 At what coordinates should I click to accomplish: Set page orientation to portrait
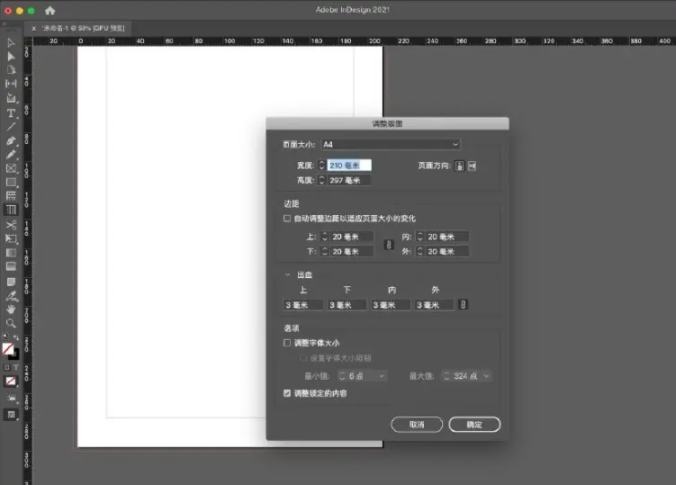point(459,165)
